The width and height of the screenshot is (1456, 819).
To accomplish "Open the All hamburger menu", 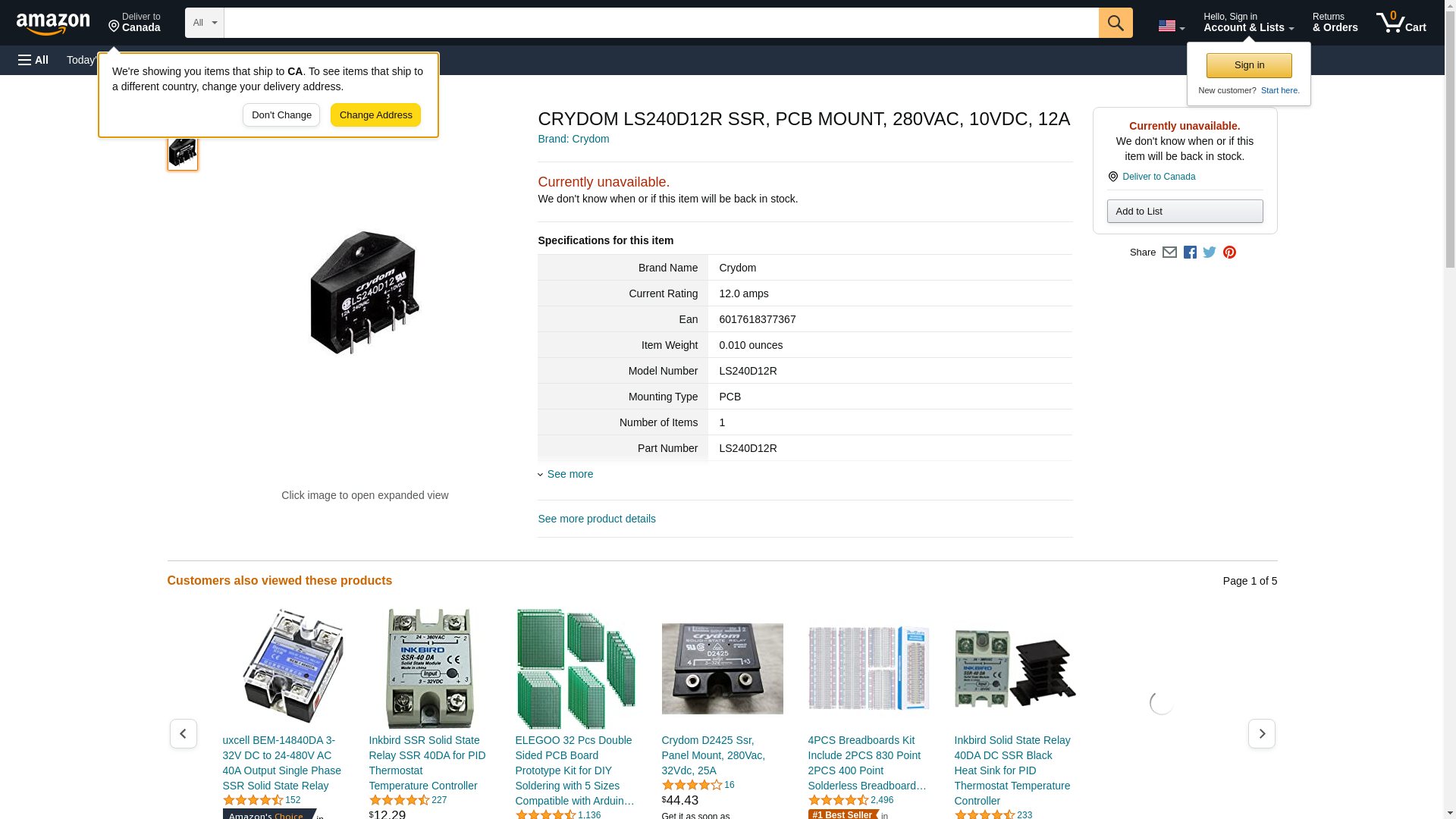I will [33, 60].
